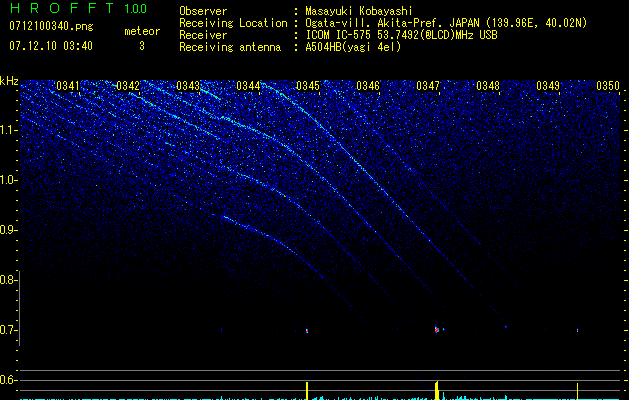This screenshot has width=629, height=400.
Task: Click the 0350 time marker
Action: pos(608,86)
